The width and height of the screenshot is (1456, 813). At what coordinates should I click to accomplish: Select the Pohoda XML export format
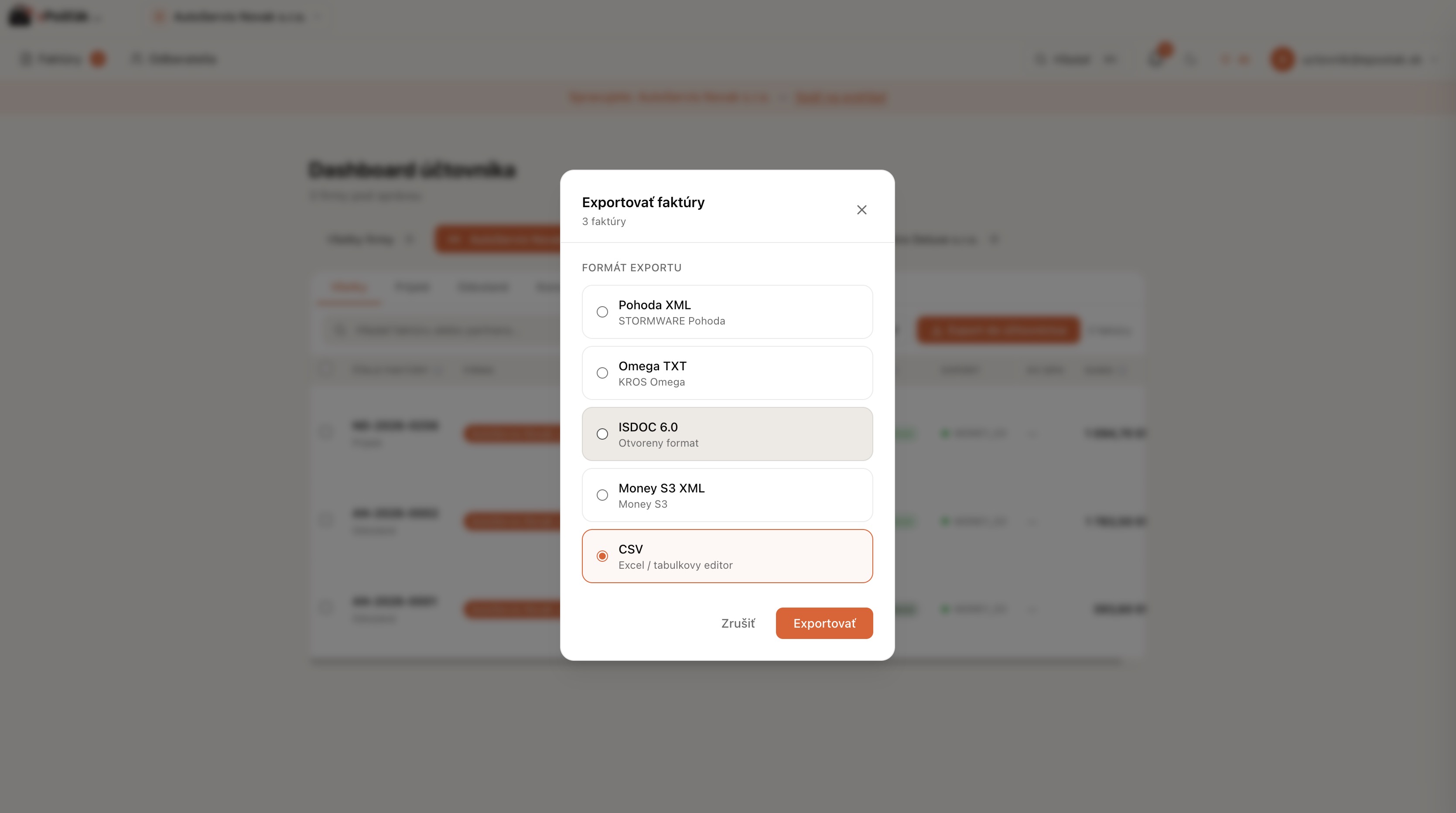(602, 312)
